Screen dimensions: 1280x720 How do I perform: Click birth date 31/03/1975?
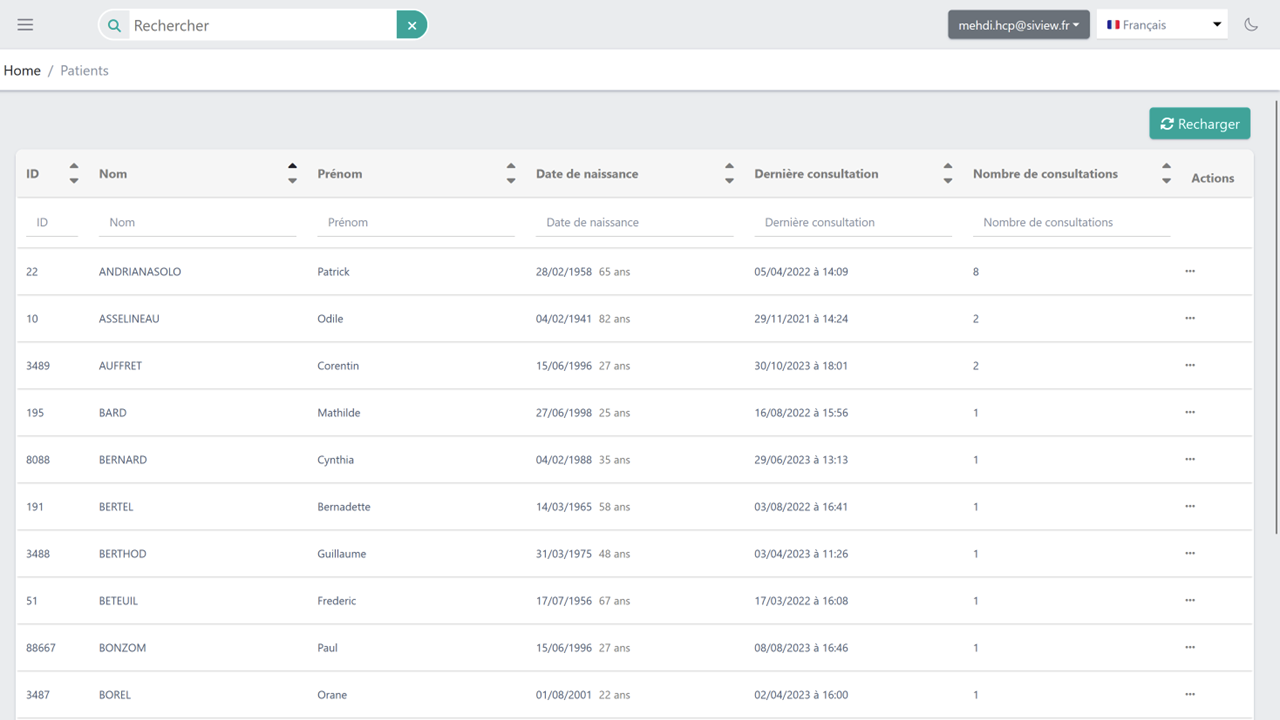pos(564,554)
